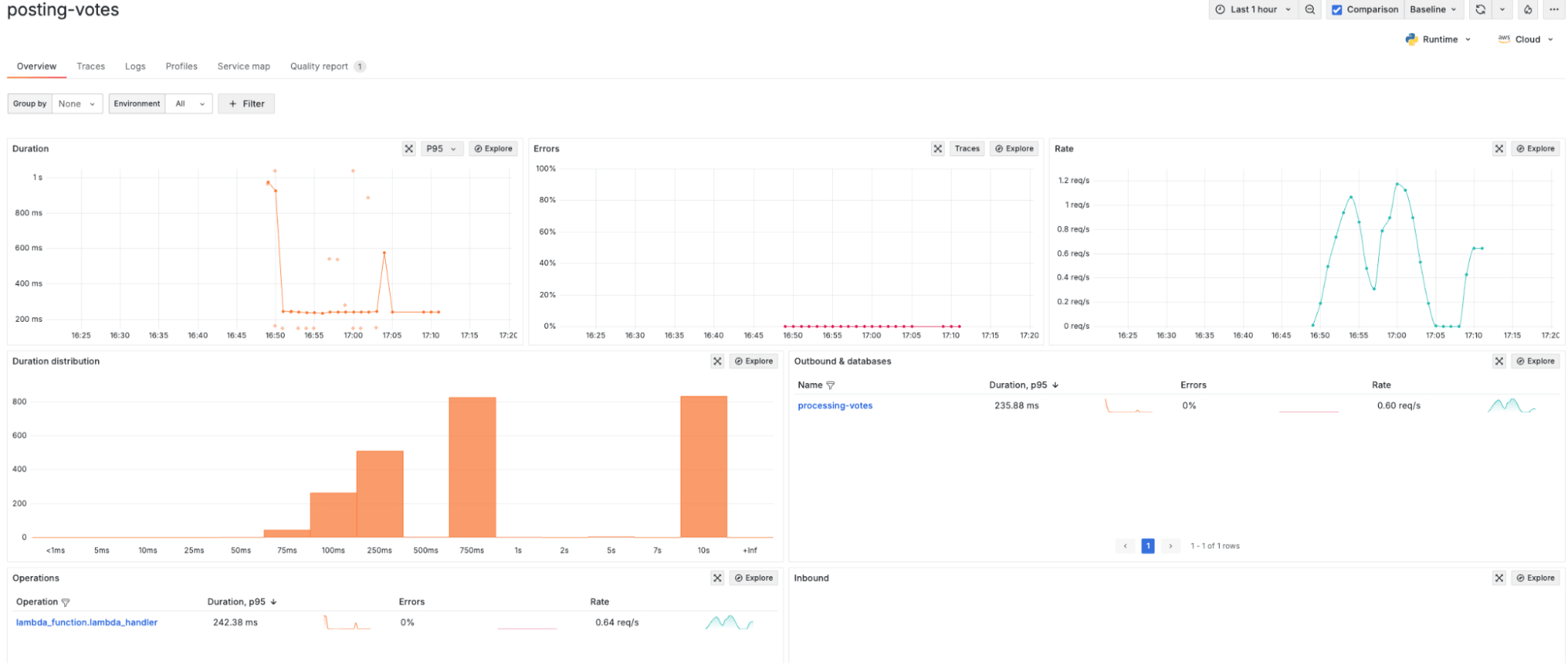Click page 1 in Outbound table pagination
The width and height of the screenshot is (1568, 664).
(x=1148, y=545)
